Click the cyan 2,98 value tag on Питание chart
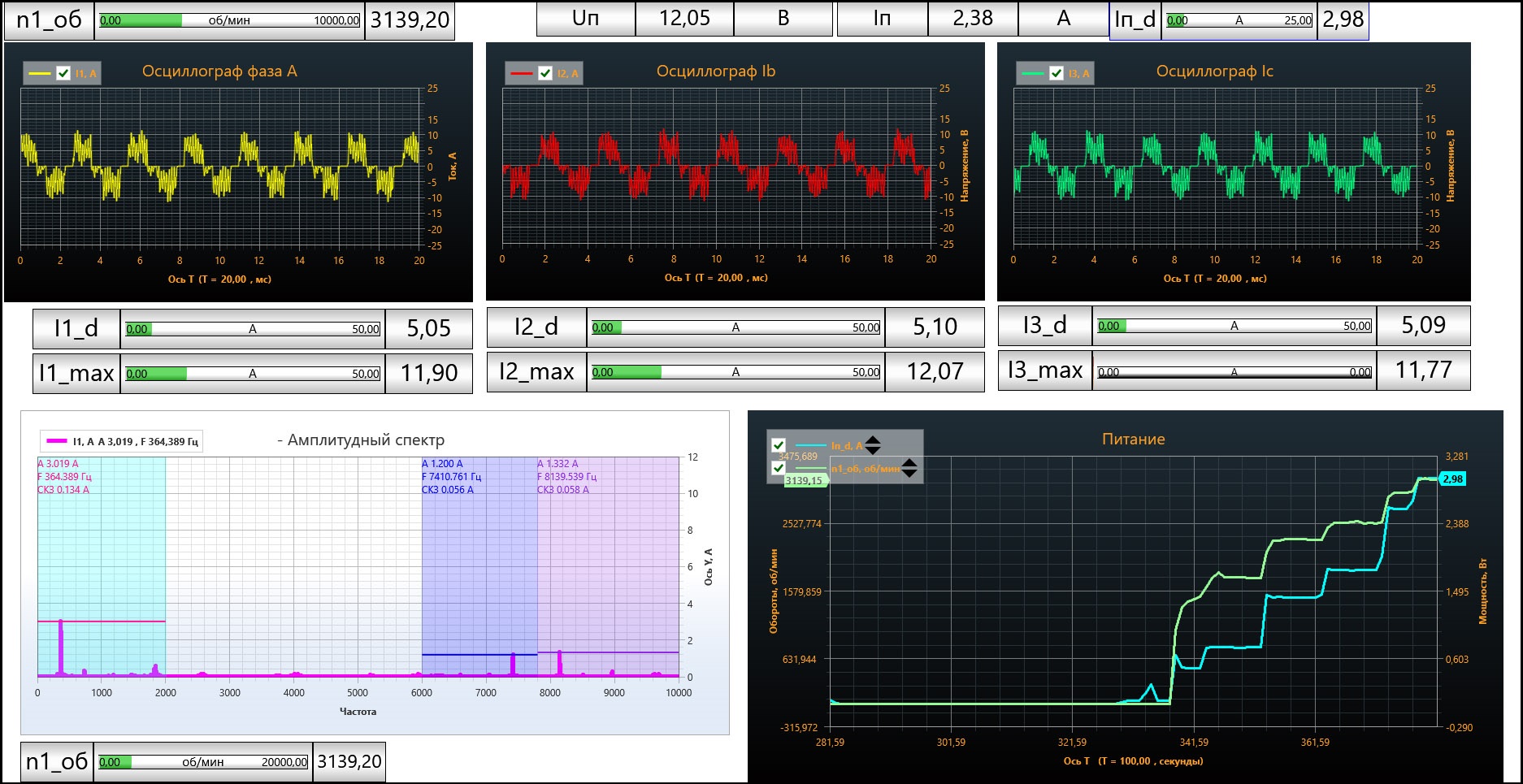1523x784 pixels. click(1452, 479)
